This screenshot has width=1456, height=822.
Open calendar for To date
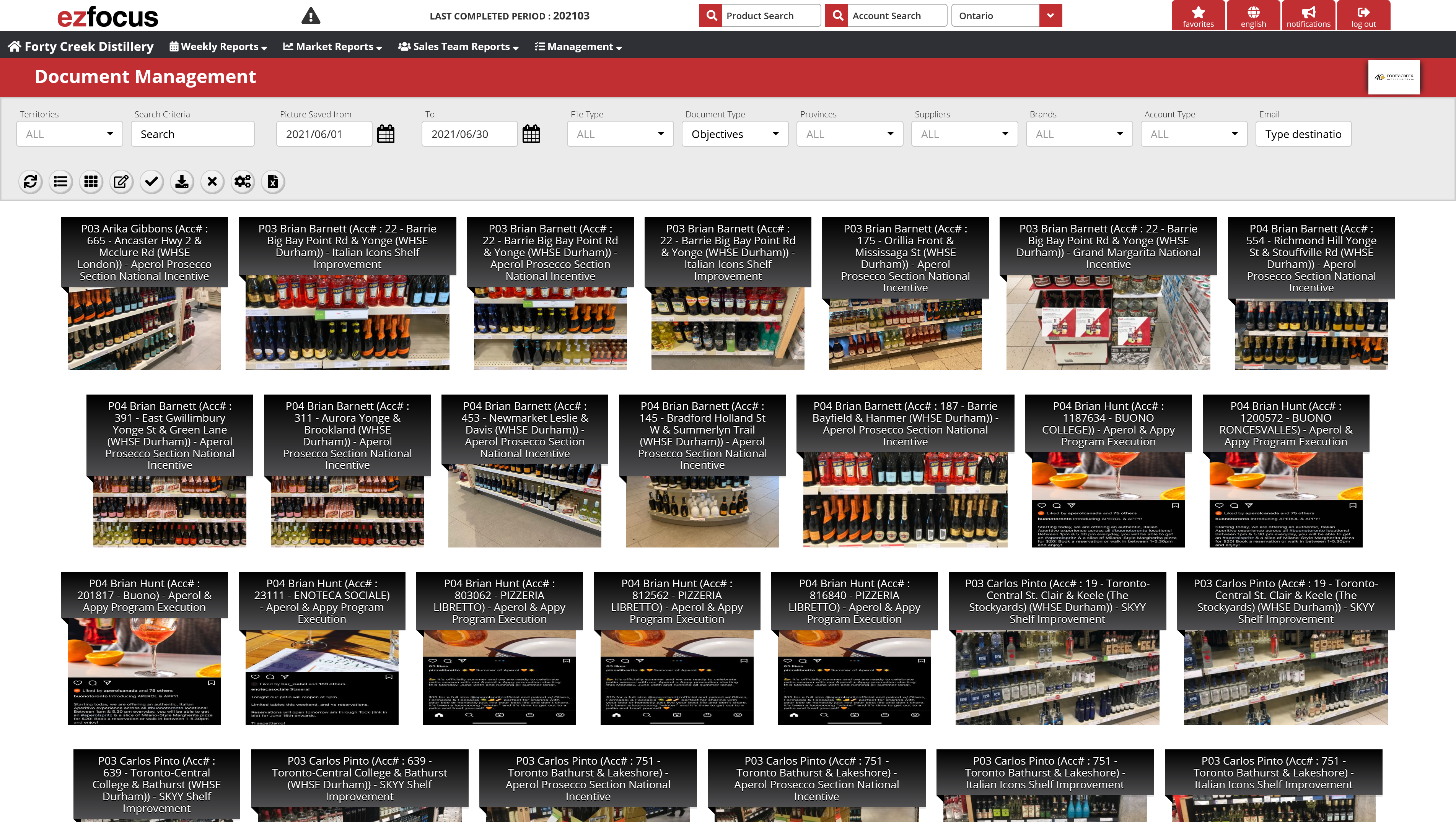tap(531, 135)
